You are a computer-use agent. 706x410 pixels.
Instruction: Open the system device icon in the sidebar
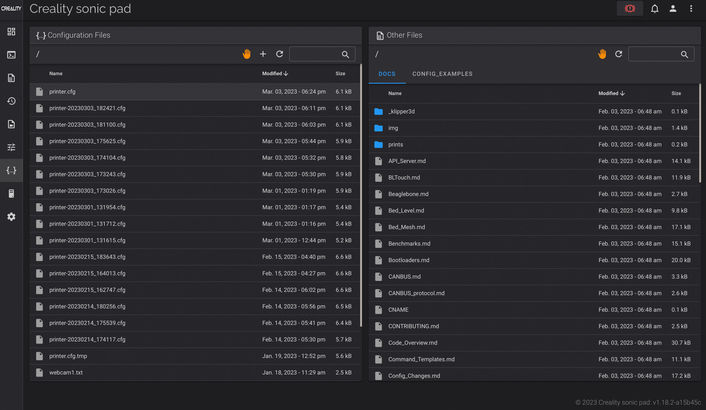pyautogui.click(x=11, y=194)
